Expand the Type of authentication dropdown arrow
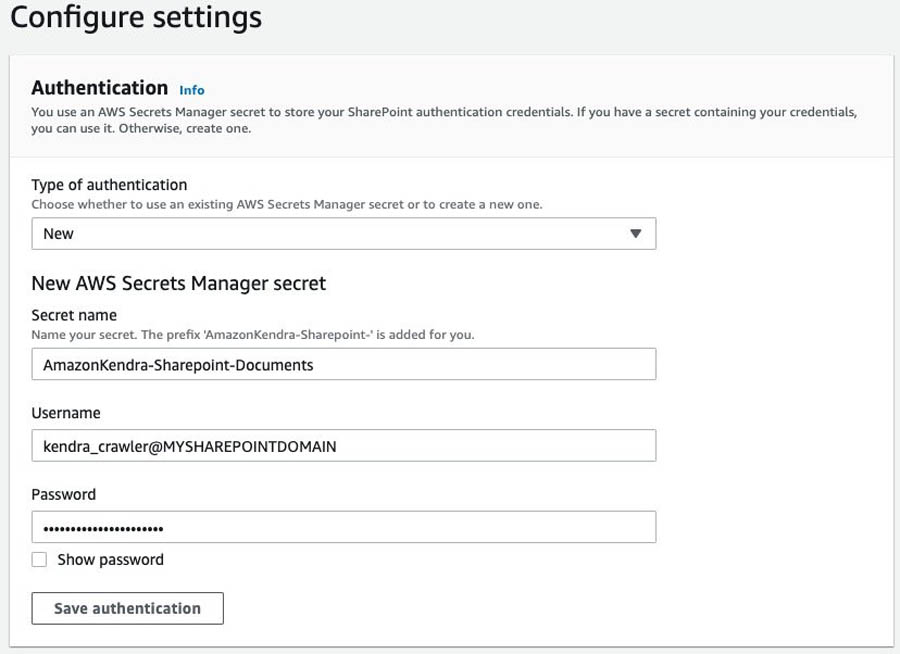This screenshot has height=654, width=900. (635, 234)
